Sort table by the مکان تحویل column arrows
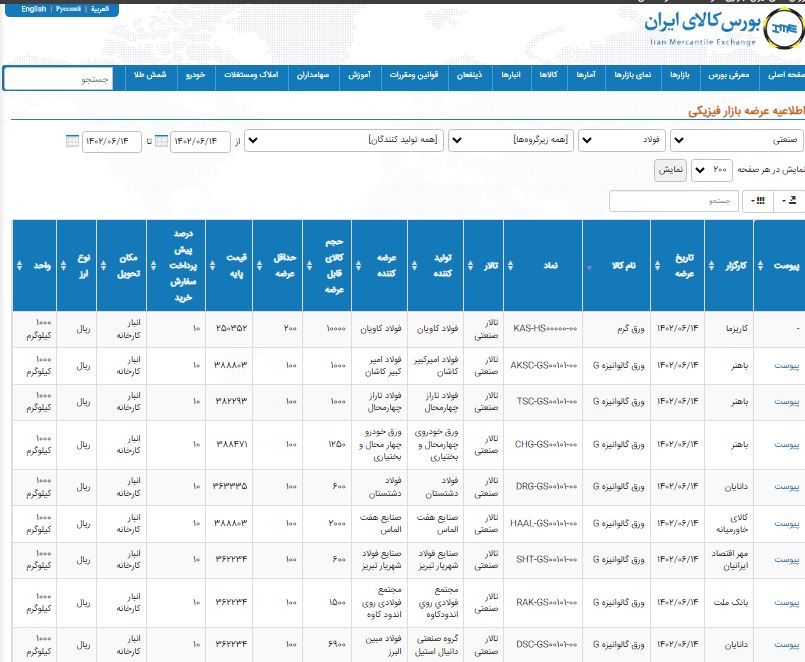 [x=103, y=266]
